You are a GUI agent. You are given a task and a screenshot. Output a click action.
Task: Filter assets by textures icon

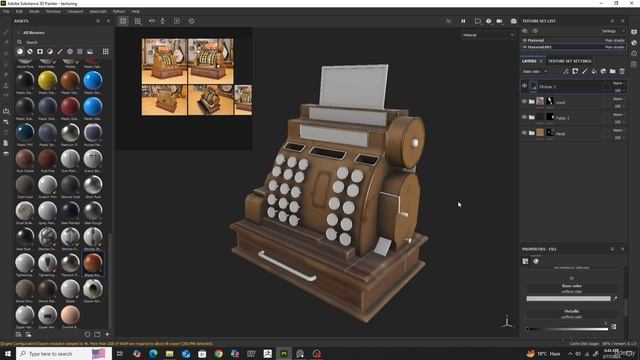click(80, 51)
